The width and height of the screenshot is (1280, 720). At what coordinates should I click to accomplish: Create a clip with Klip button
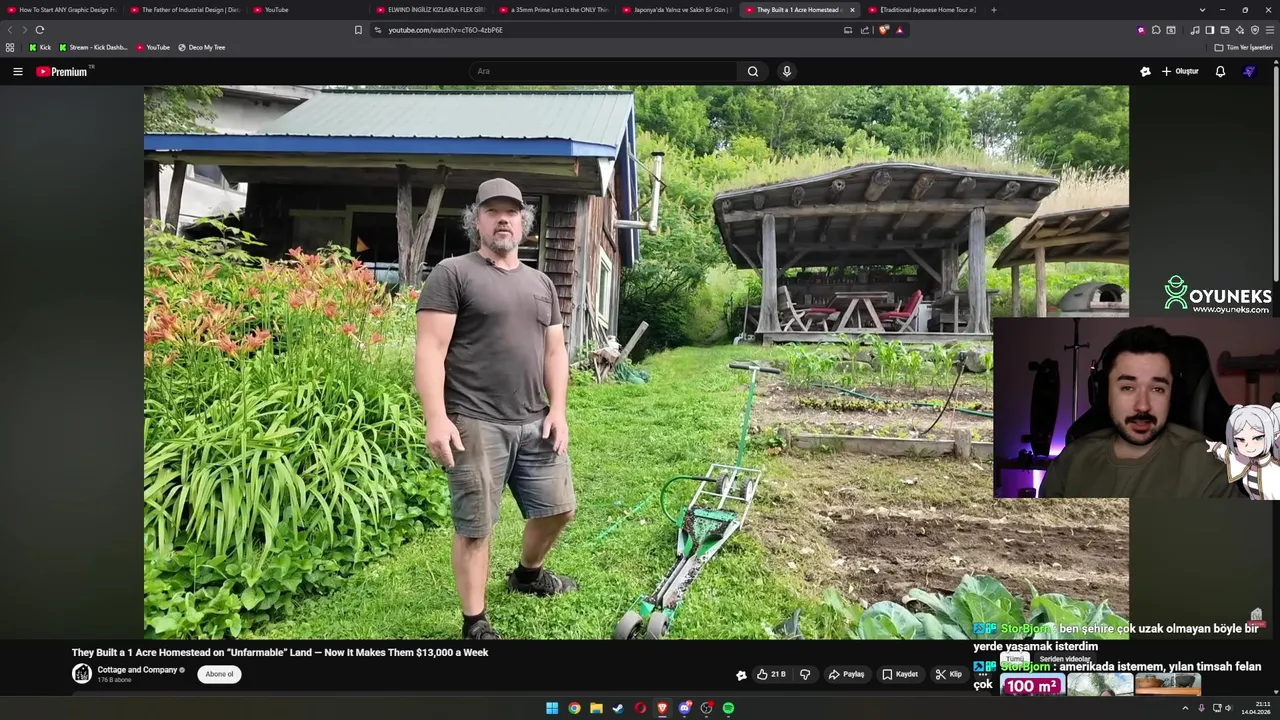948,674
